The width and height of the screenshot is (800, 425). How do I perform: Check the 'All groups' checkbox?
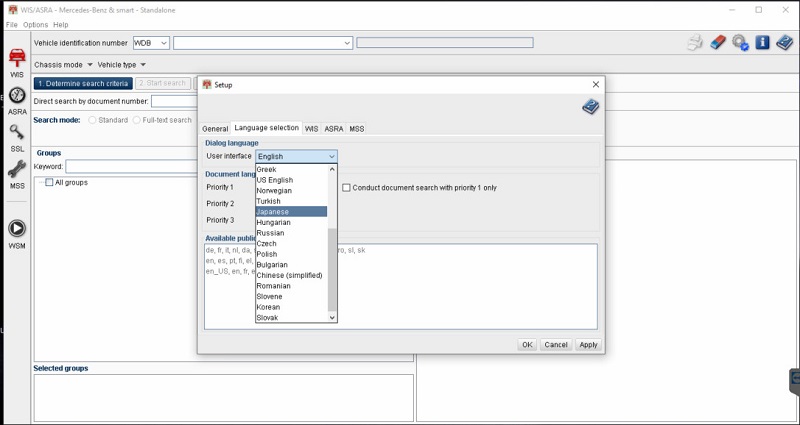coord(49,182)
